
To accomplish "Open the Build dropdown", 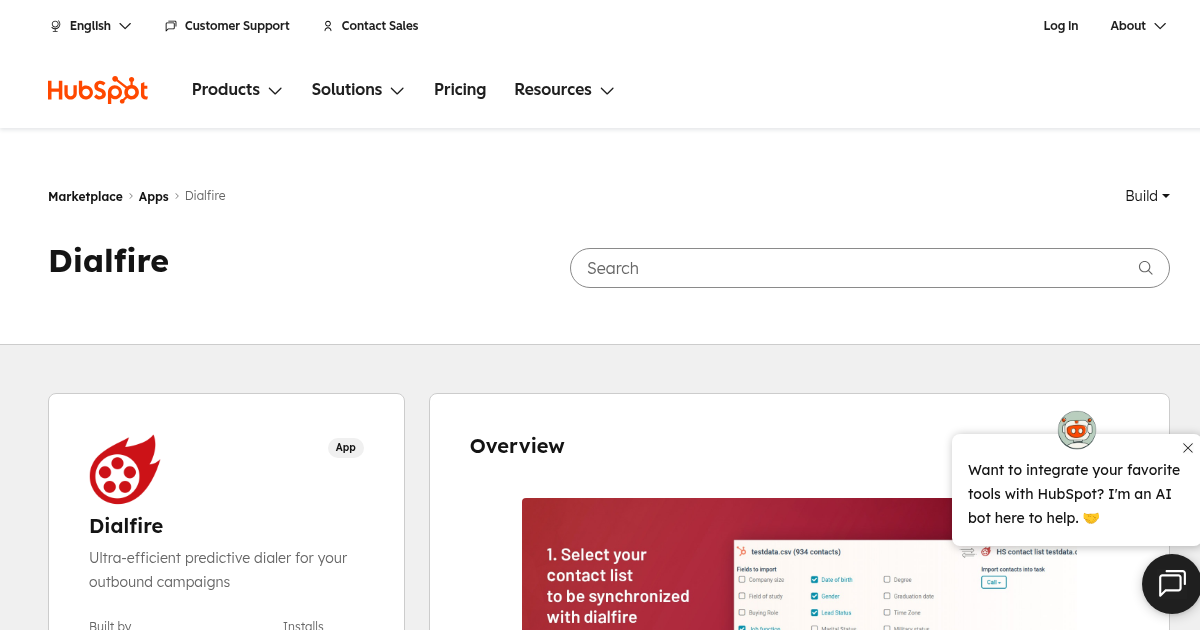I will [1147, 196].
